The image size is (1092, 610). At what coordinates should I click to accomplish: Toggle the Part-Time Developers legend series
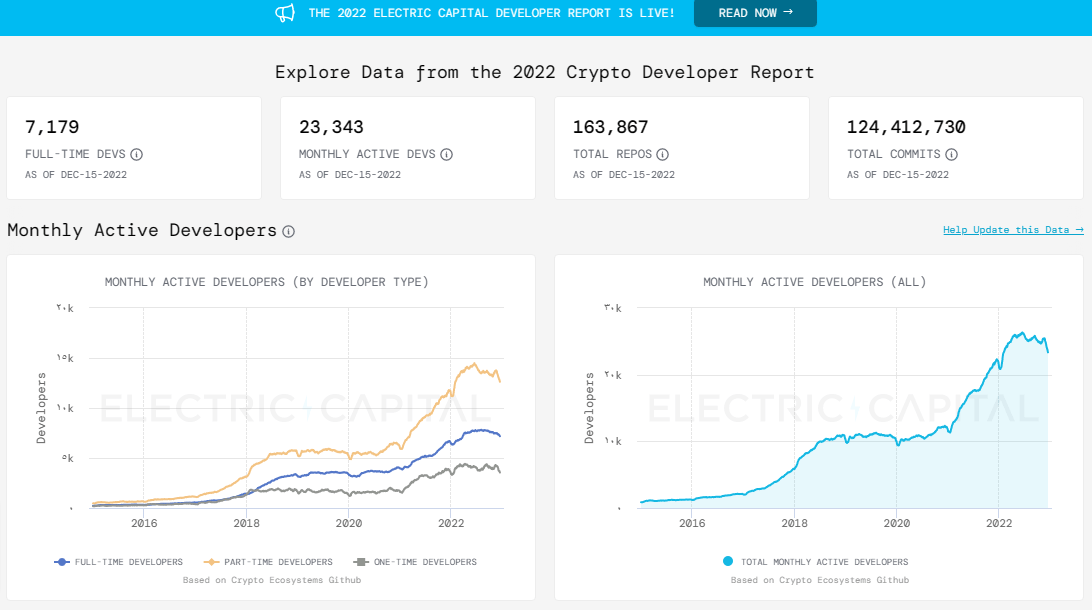tap(268, 562)
